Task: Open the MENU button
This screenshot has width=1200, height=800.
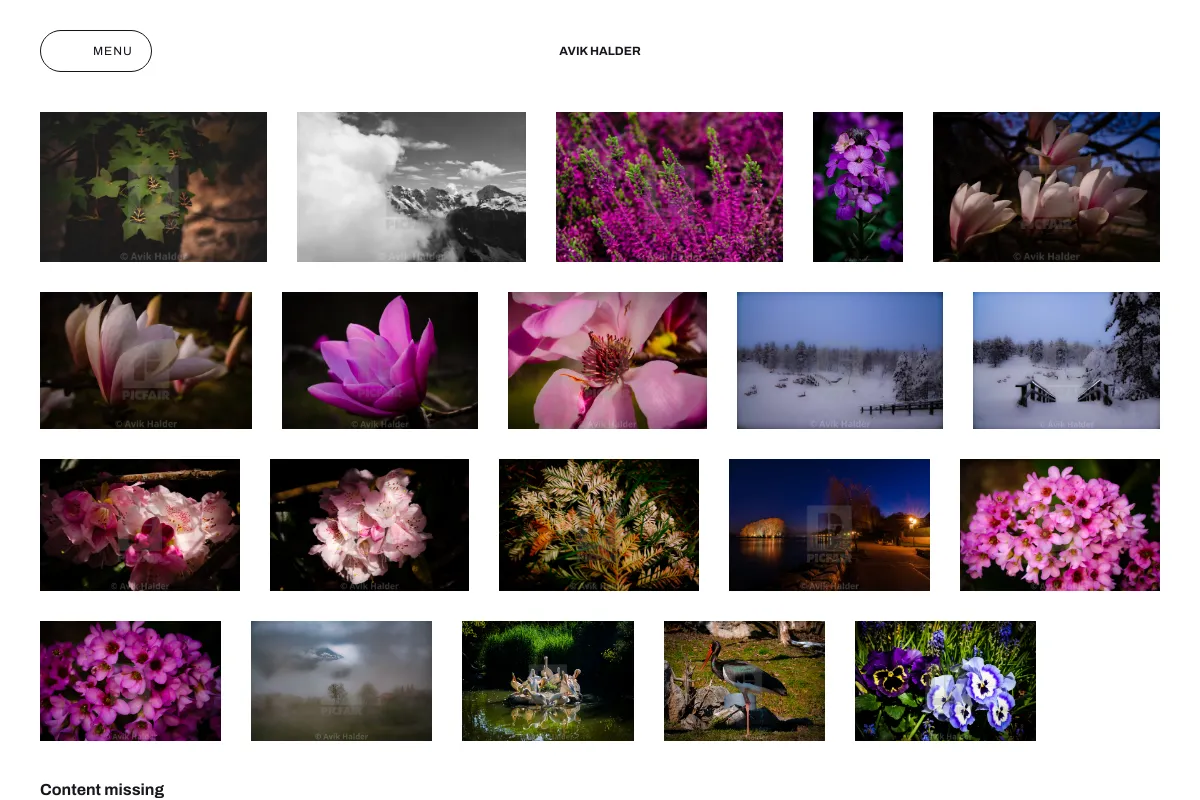Action: [96, 51]
